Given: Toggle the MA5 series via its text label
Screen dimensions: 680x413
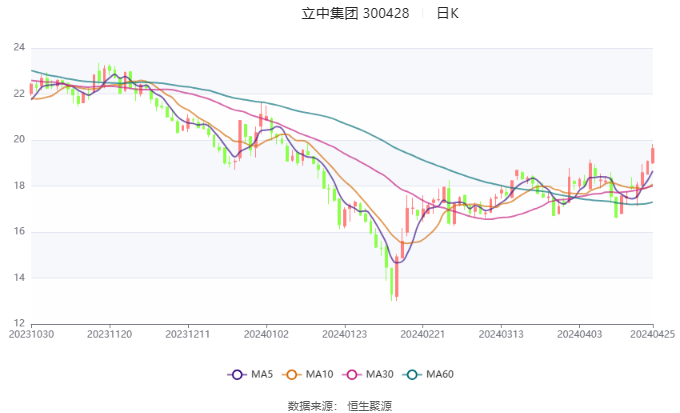Looking at the screenshot, I should click(262, 374).
